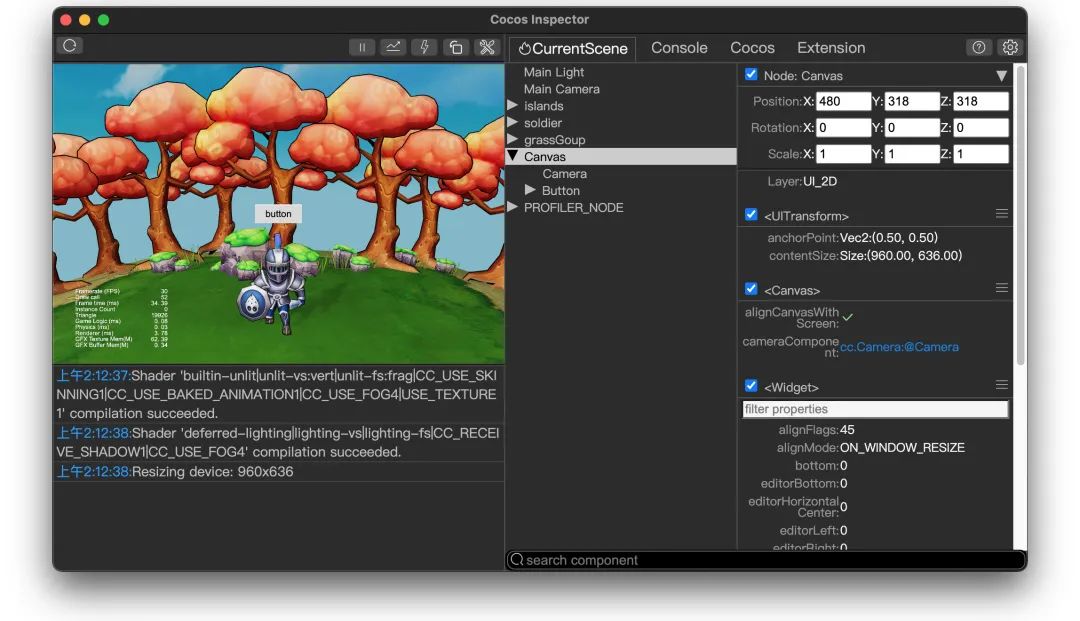Toggle the Node: Canvas active checkbox
This screenshot has width=1080, height=621.
click(x=751, y=74)
